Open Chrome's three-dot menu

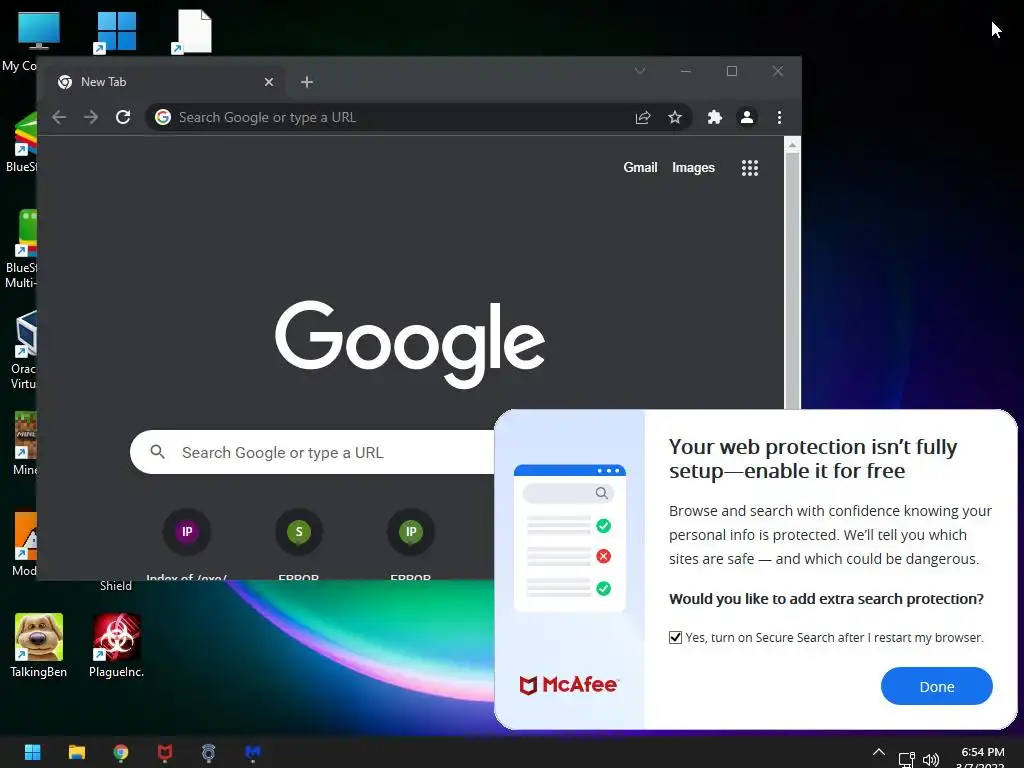(779, 118)
